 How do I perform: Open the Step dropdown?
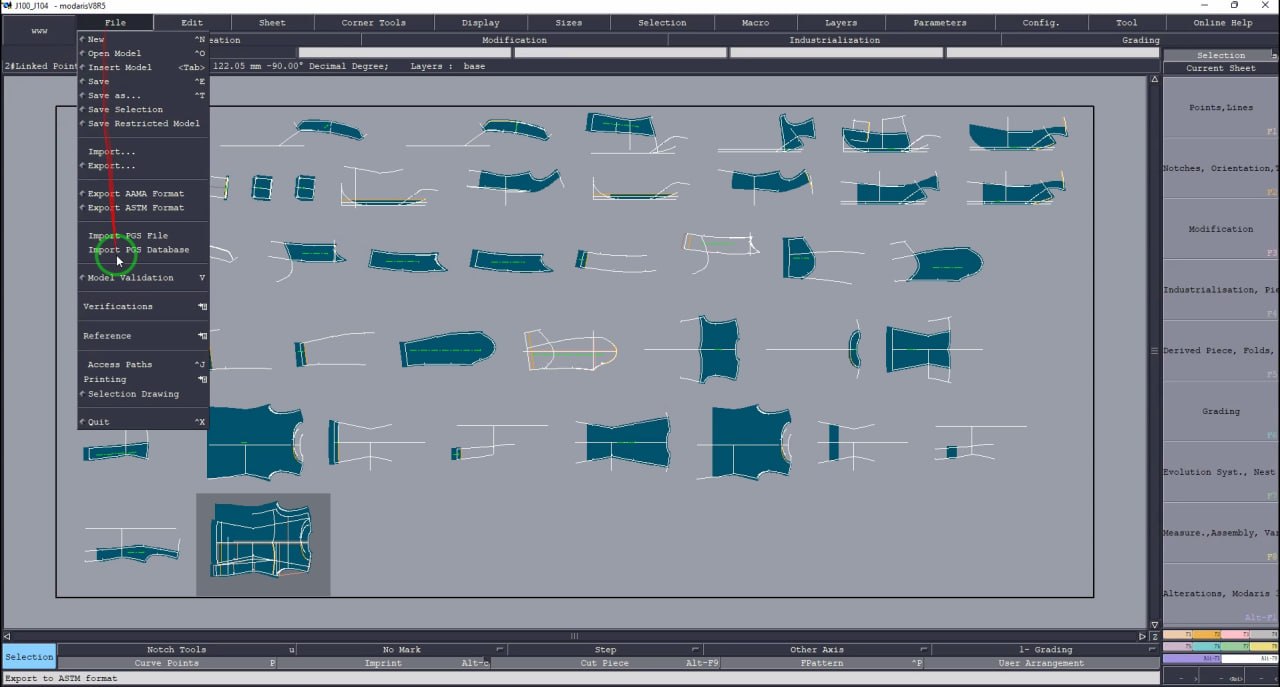click(605, 650)
